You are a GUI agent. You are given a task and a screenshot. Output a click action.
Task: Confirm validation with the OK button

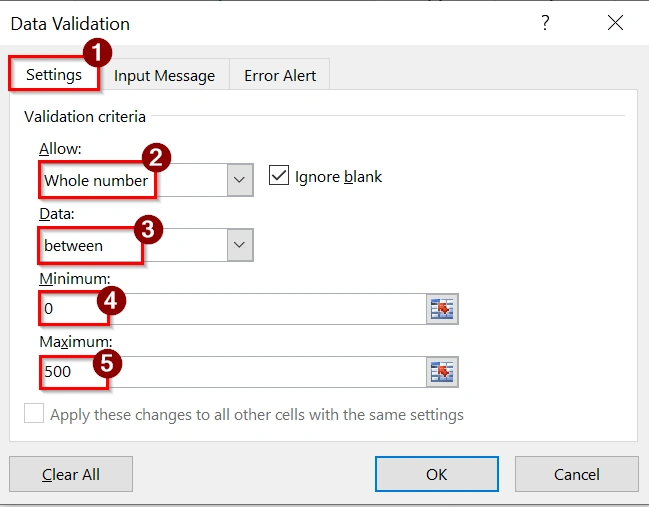click(436, 474)
